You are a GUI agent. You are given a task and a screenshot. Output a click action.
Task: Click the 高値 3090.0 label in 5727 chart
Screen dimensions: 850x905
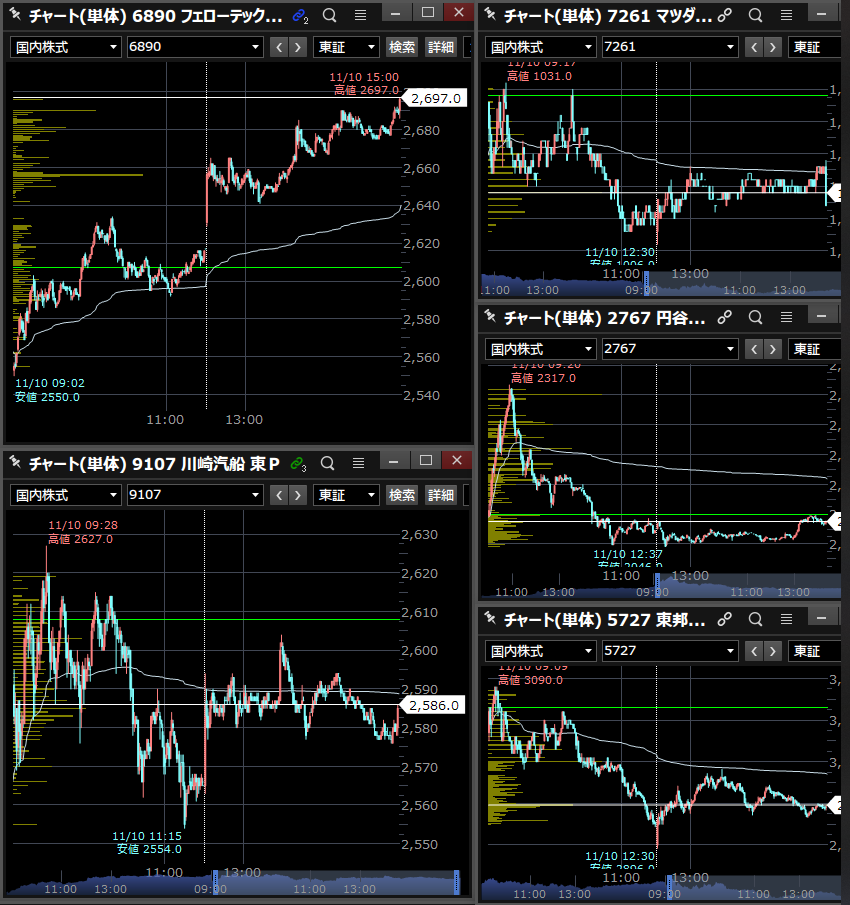pos(530,680)
